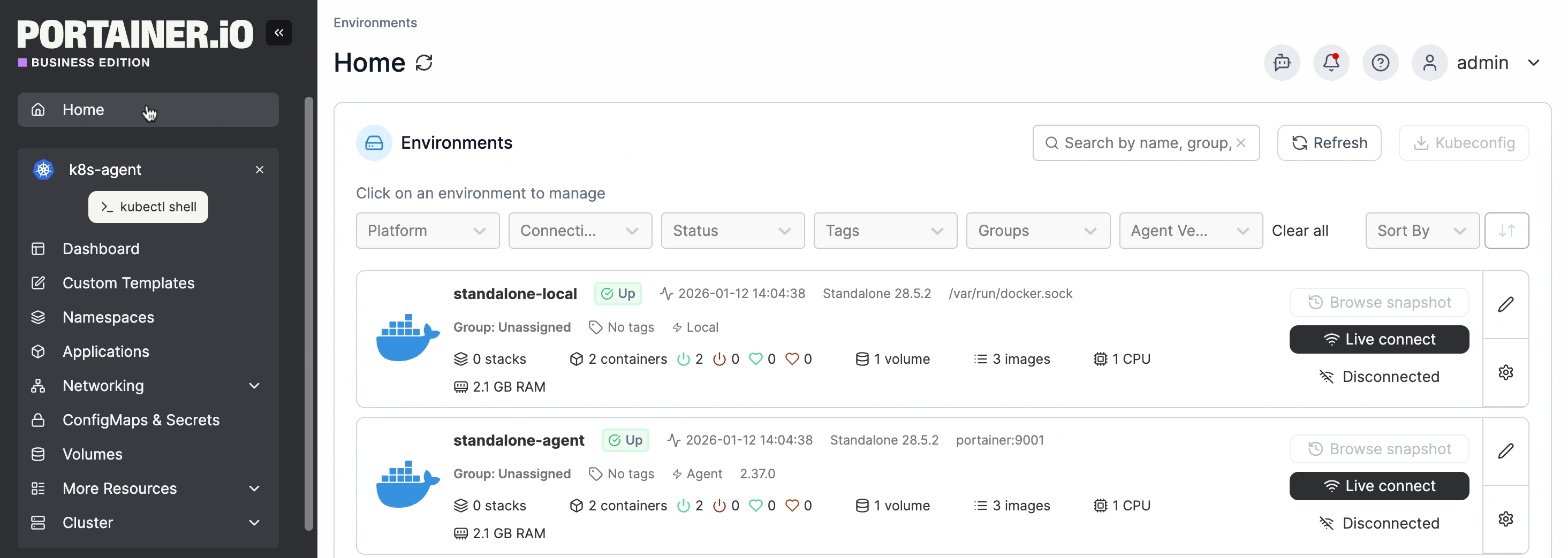Open the chat assistant icon in header
This screenshot has width=1568, height=558.
pyautogui.click(x=1281, y=63)
